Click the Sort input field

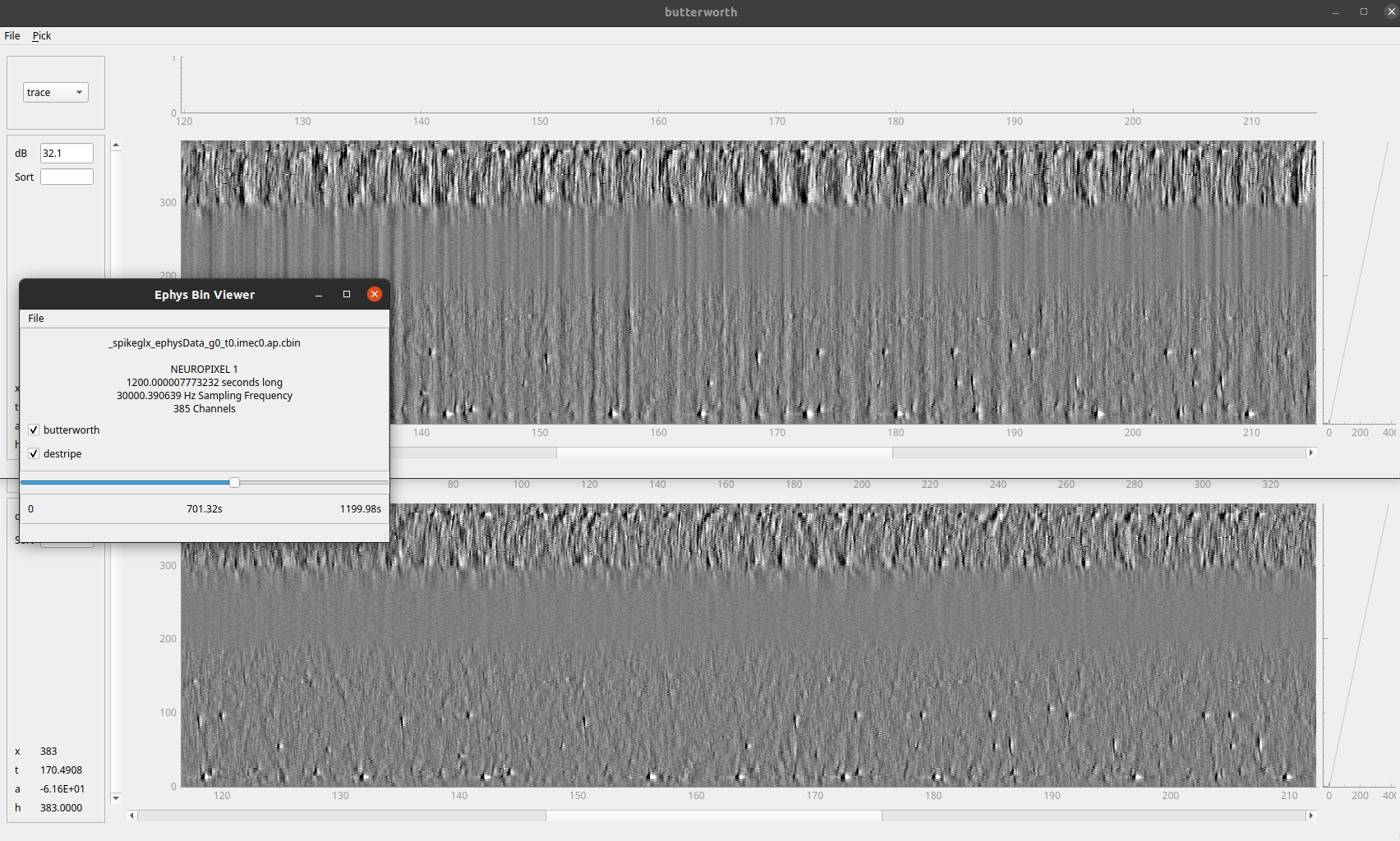click(67, 177)
